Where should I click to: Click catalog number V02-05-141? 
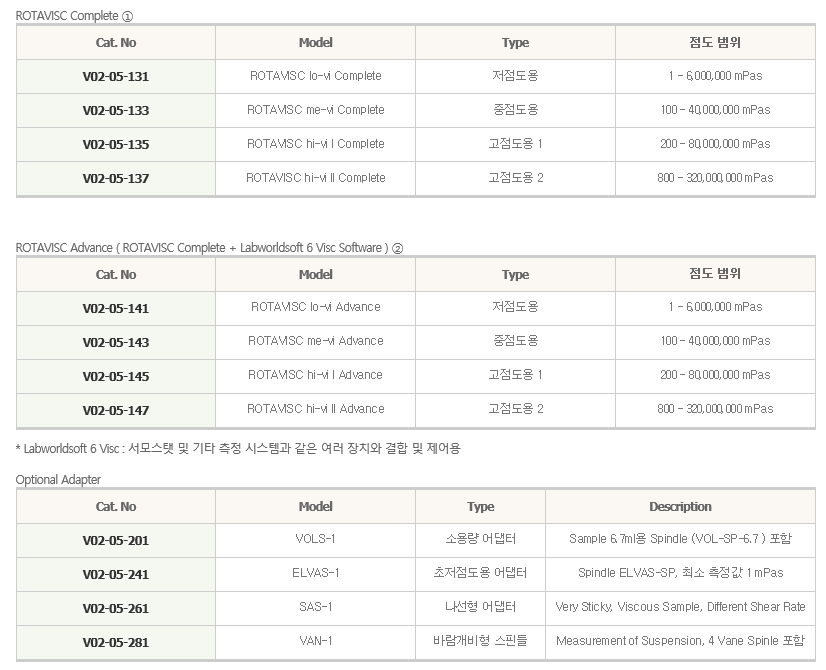(115, 308)
